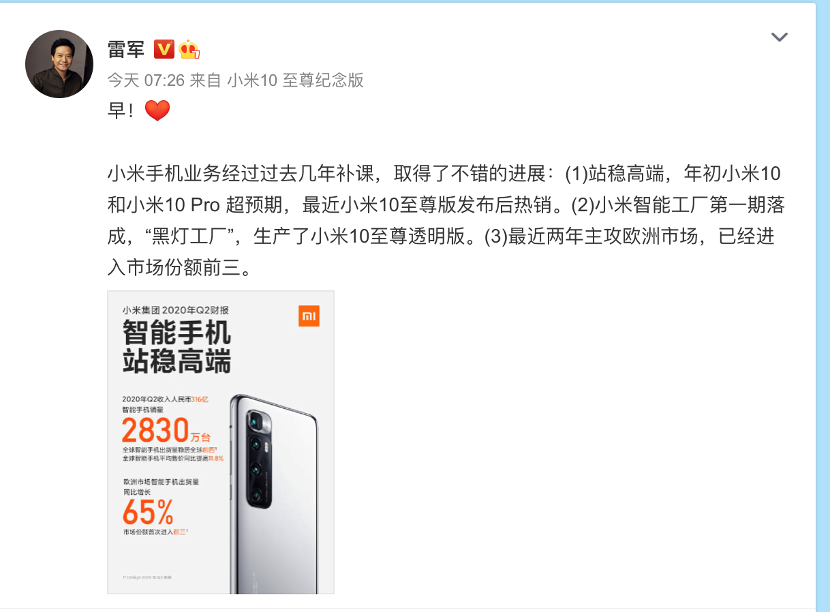Open 雷军's profile avatar photo

pyautogui.click(x=59, y=64)
